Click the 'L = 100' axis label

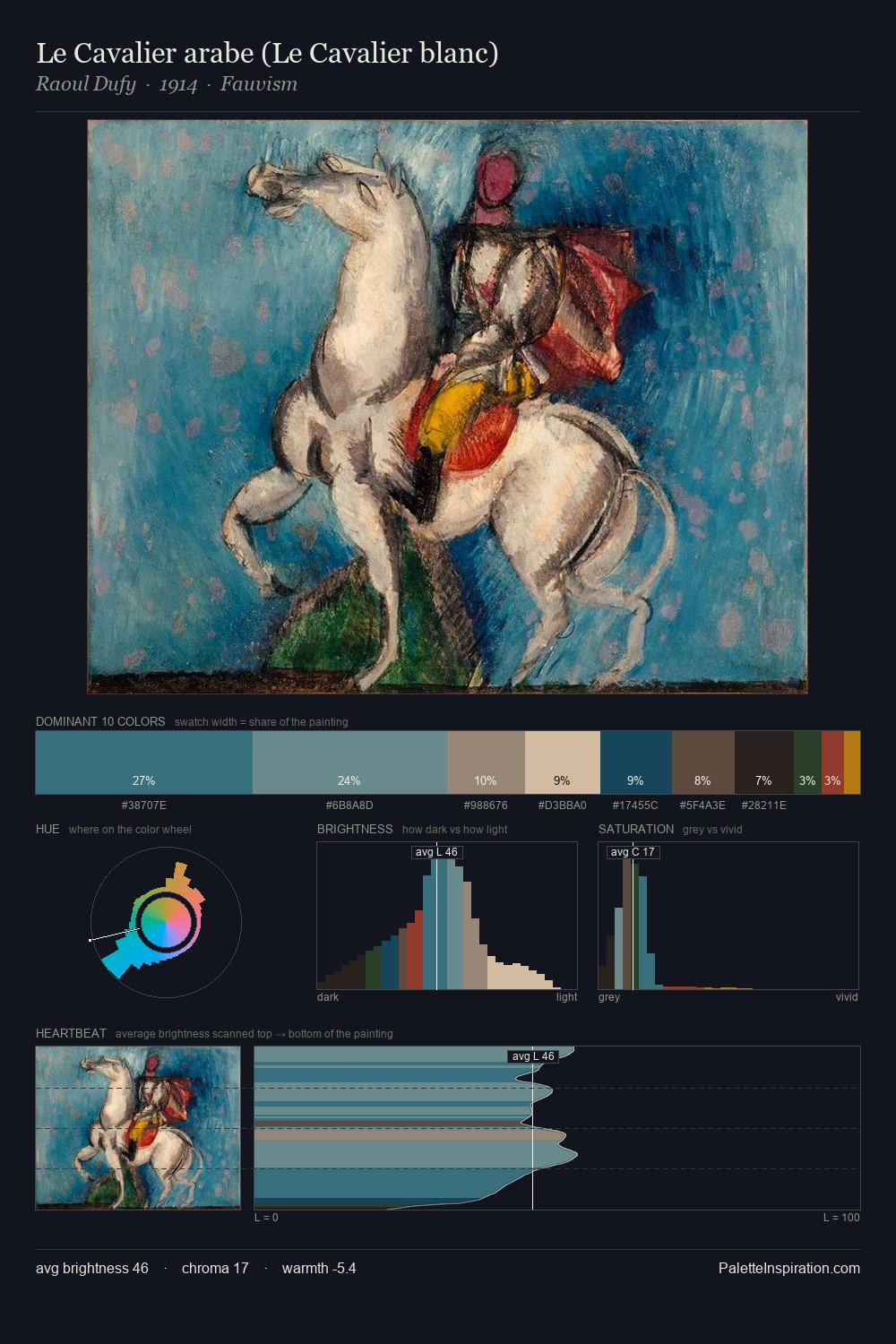(841, 1218)
